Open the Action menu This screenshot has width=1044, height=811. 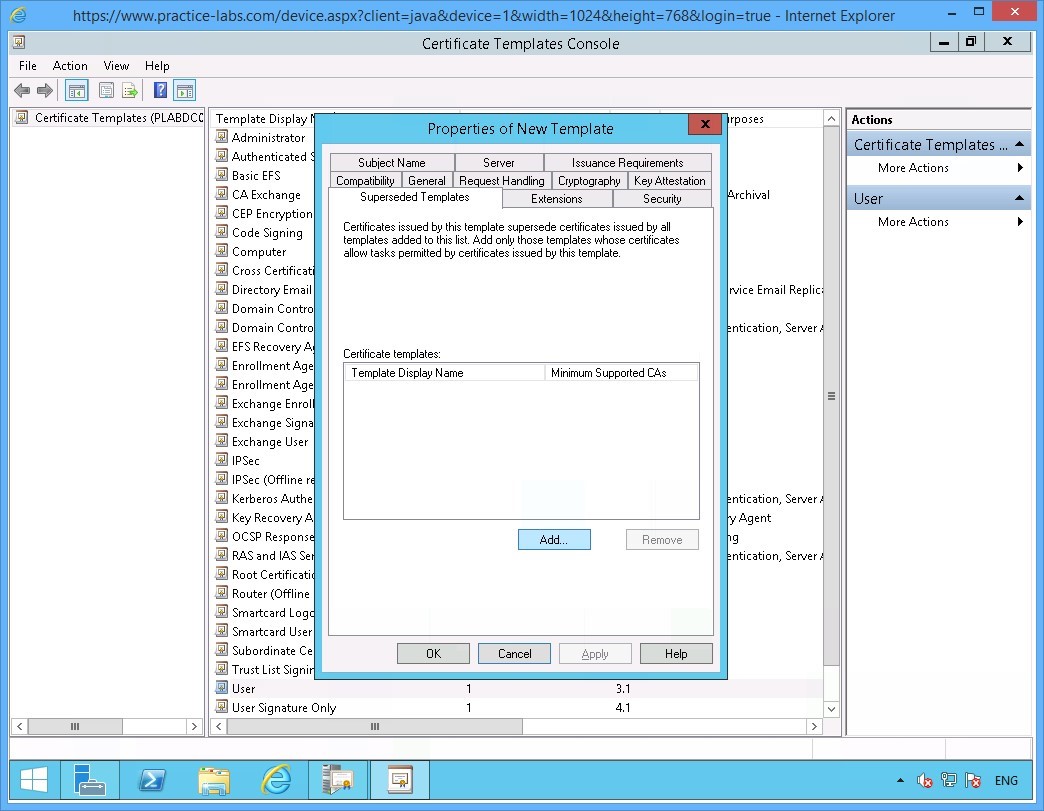[70, 66]
